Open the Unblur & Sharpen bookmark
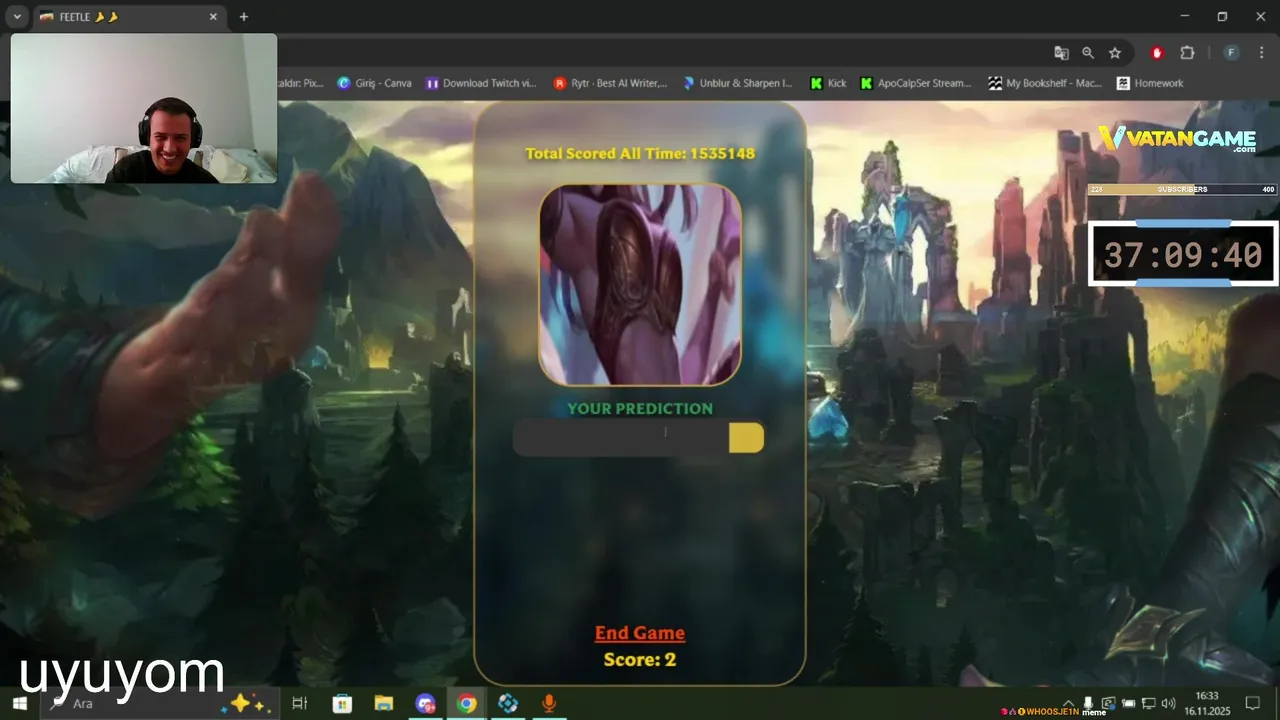1280x720 pixels. pos(737,83)
